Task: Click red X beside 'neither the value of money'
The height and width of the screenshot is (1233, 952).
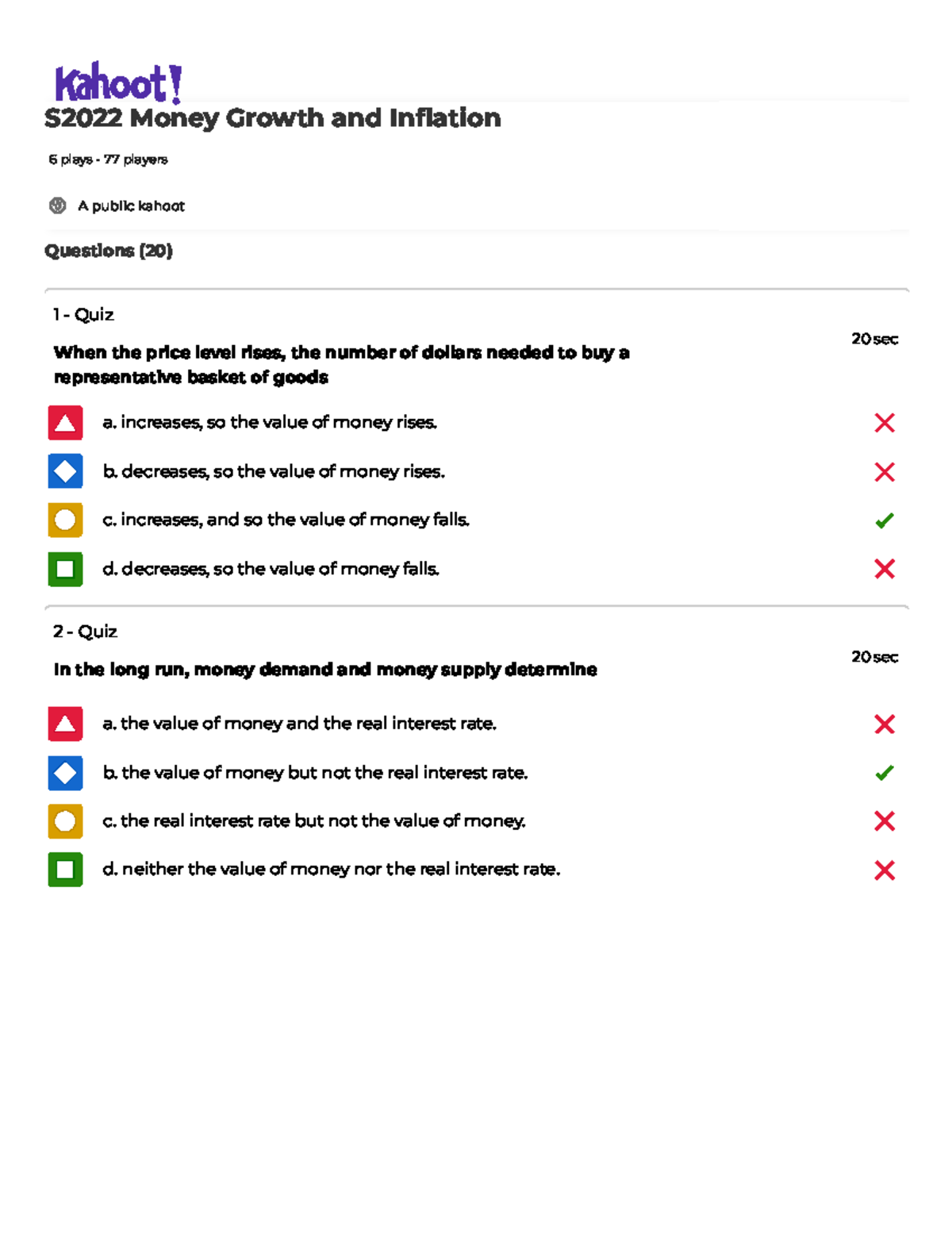Action: click(885, 870)
